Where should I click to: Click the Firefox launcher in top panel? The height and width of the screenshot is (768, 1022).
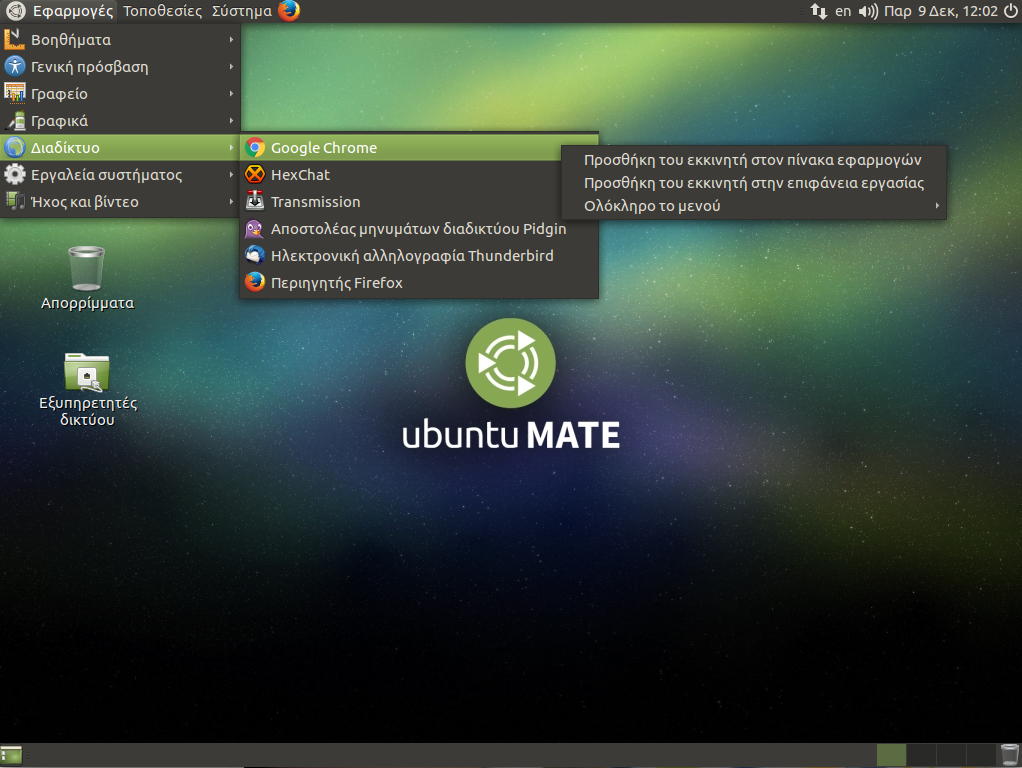coord(289,11)
